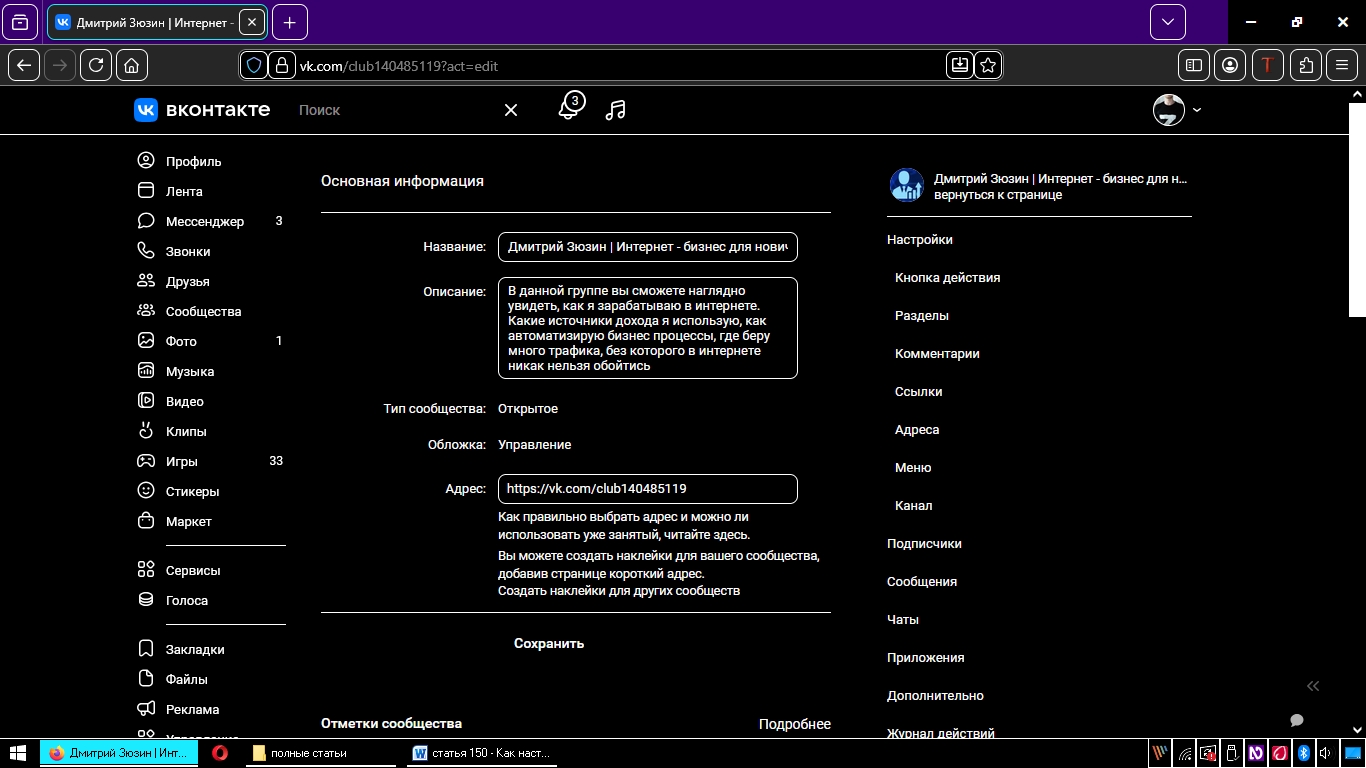The width and height of the screenshot is (1366, 768).
Task: Clear the search field with X icon
Action: pyautogui.click(x=511, y=110)
